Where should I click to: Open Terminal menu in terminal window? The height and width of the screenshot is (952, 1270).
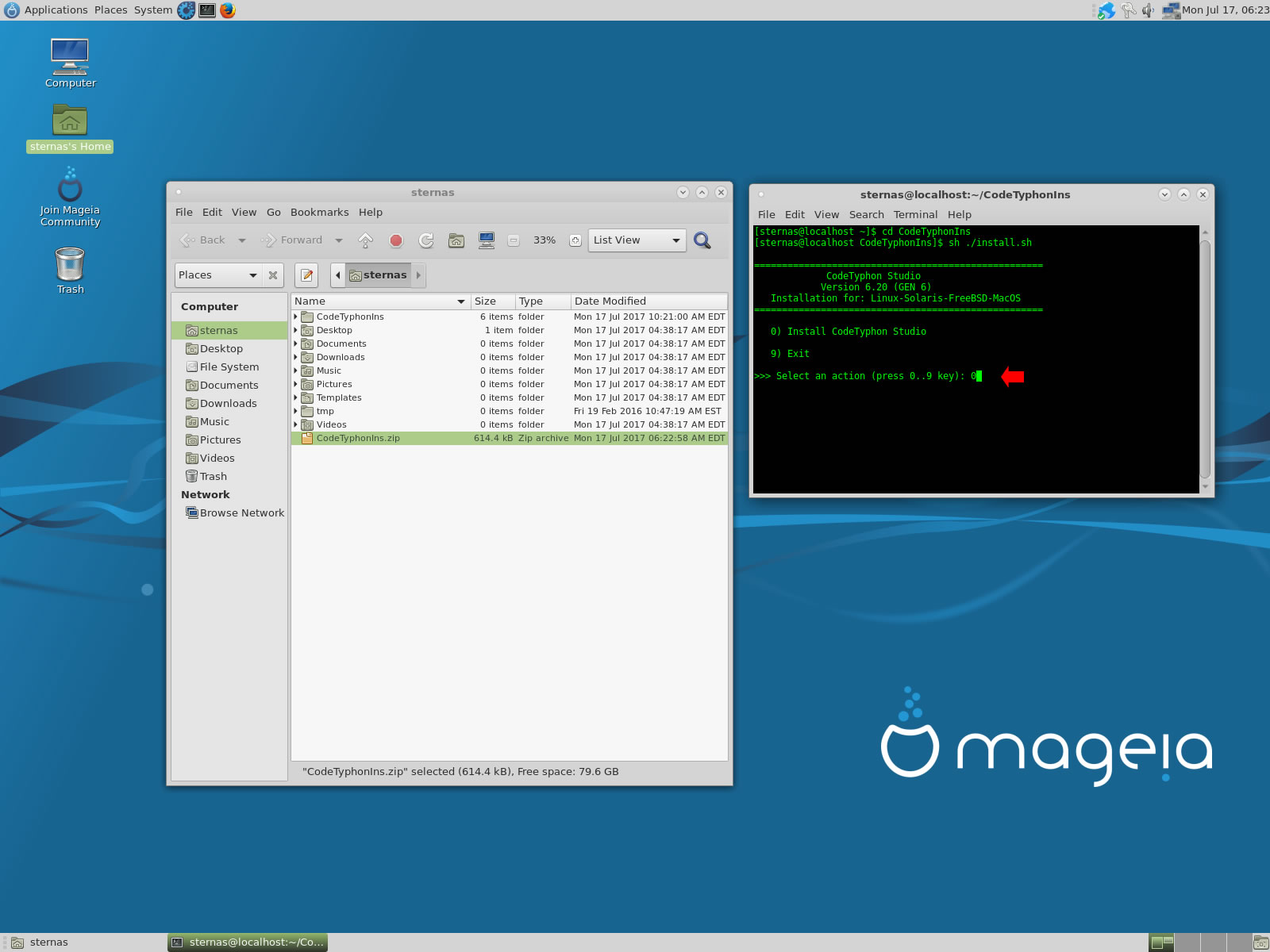click(915, 215)
